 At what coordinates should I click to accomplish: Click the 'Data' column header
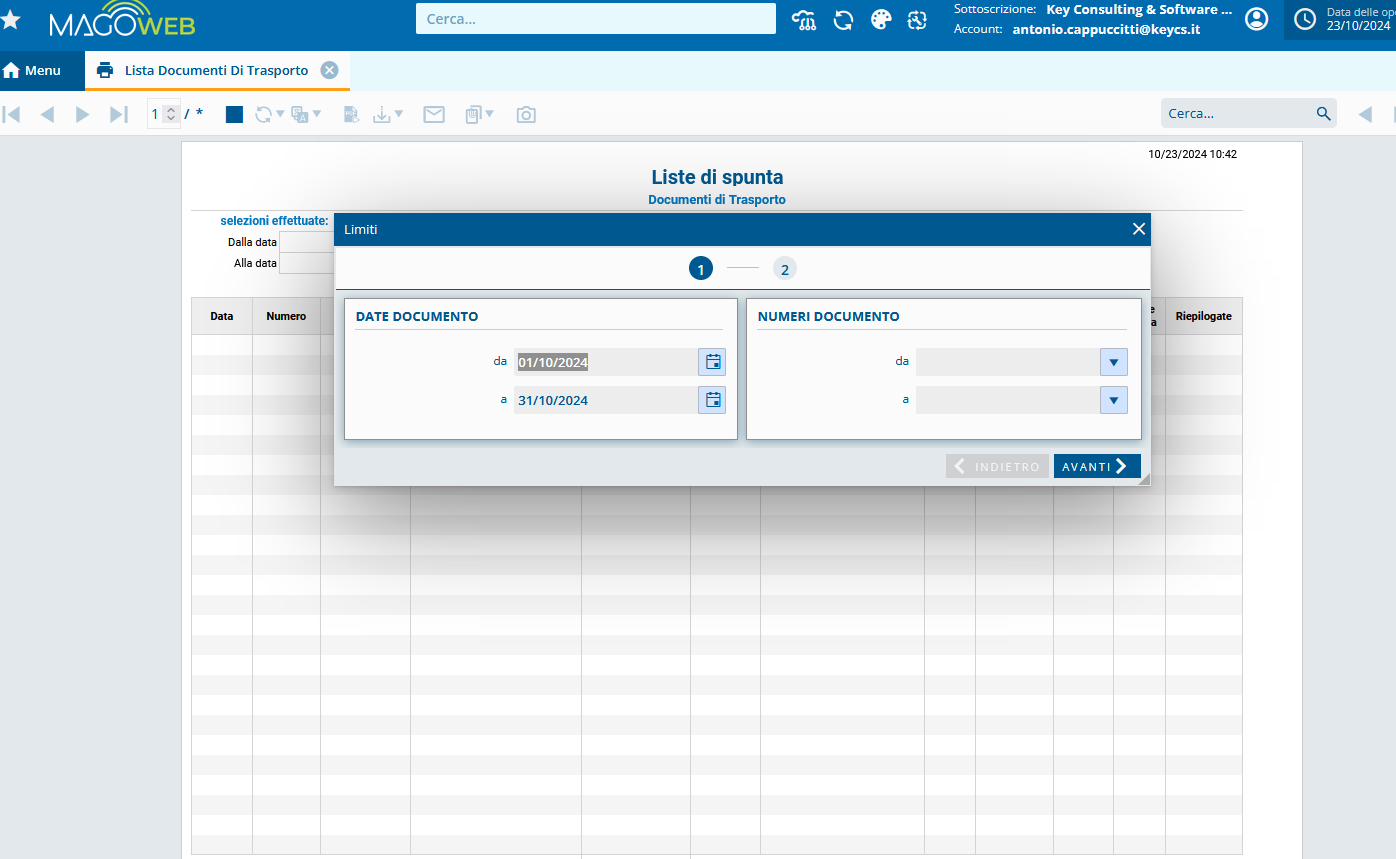222,316
